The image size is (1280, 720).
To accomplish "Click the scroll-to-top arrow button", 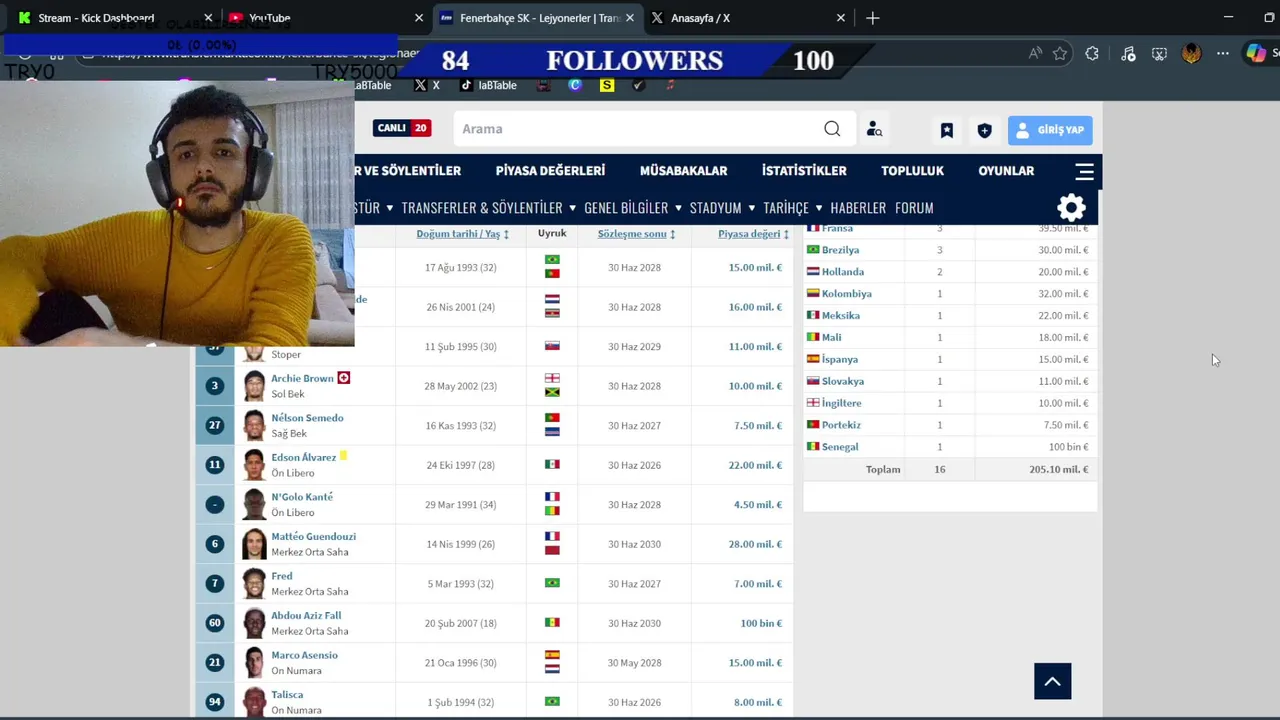I will pos(1052,681).
